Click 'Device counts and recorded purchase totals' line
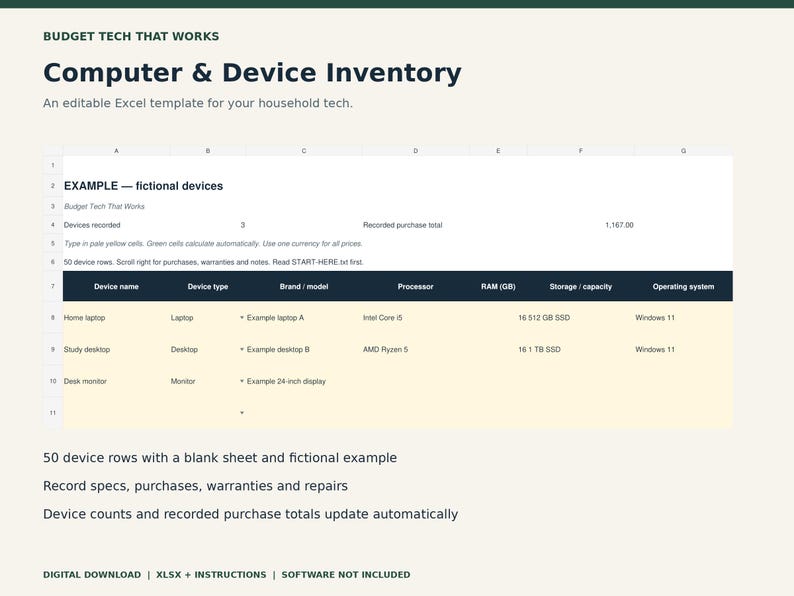 [251, 514]
